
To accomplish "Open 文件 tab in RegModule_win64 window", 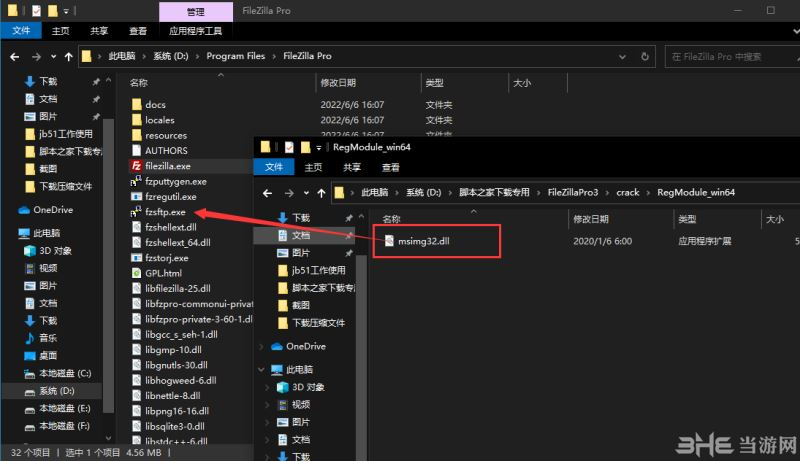I will [273, 167].
